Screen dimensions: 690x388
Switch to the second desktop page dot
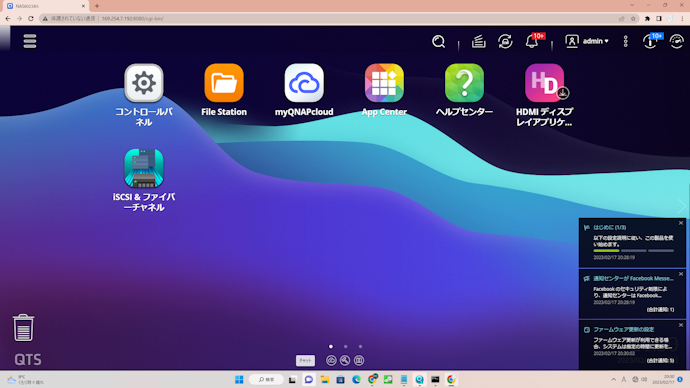345,347
